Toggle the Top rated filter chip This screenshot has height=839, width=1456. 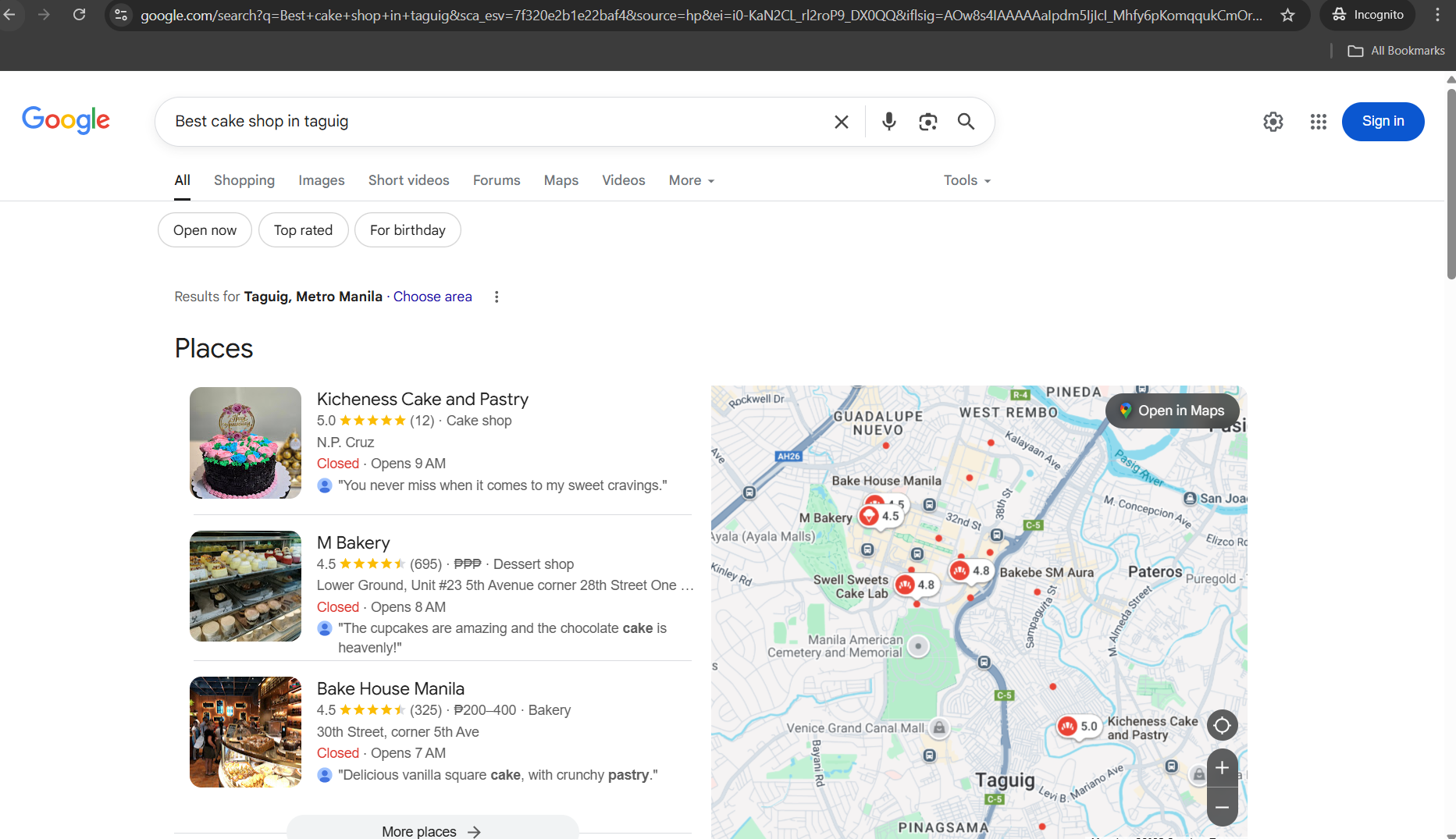tap(303, 230)
